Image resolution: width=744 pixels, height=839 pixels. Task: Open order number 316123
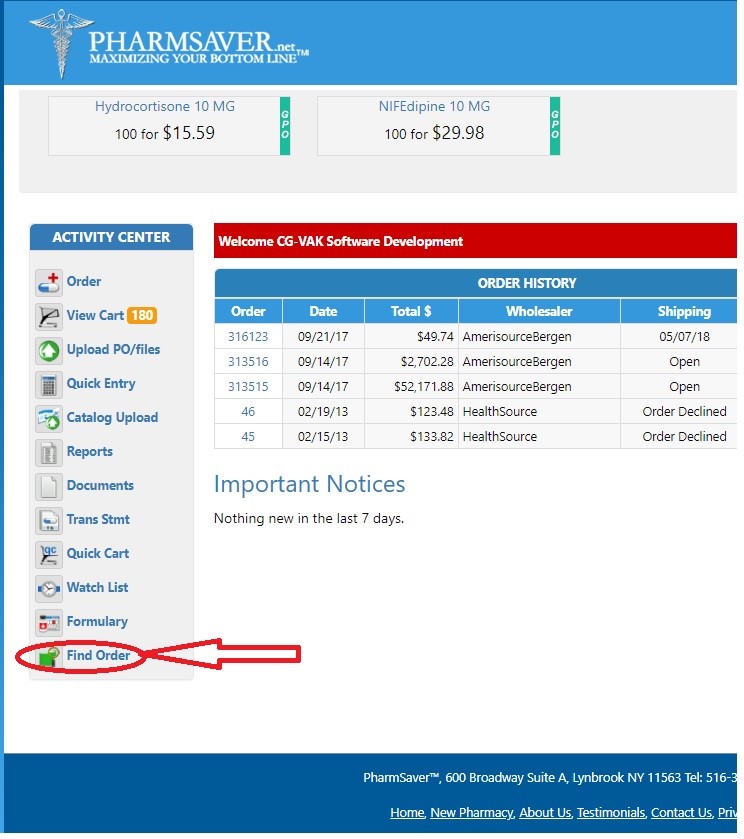pos(248,337)
